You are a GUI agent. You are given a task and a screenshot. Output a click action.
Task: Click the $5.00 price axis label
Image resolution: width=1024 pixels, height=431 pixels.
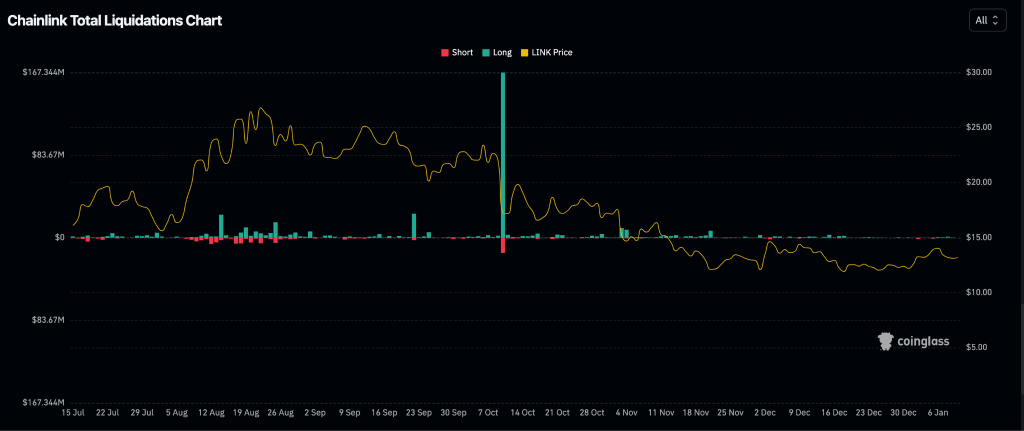coord(979,347)
